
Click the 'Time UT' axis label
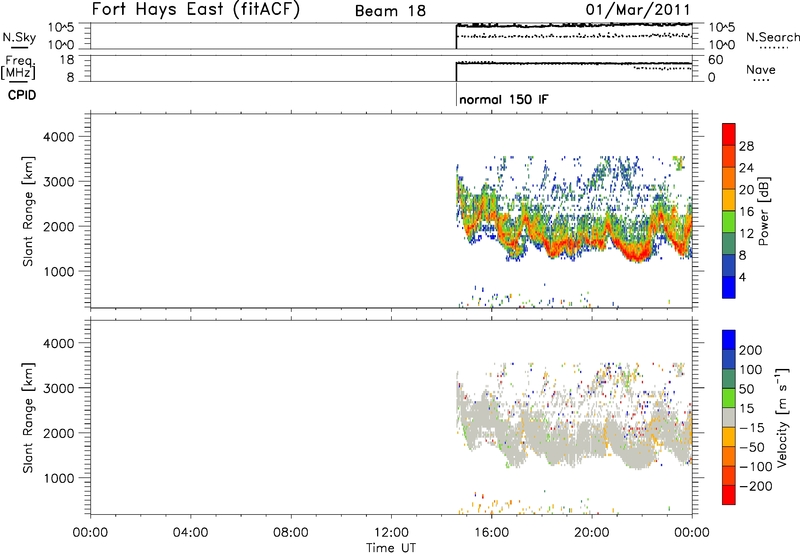click(x=391, y=547)
